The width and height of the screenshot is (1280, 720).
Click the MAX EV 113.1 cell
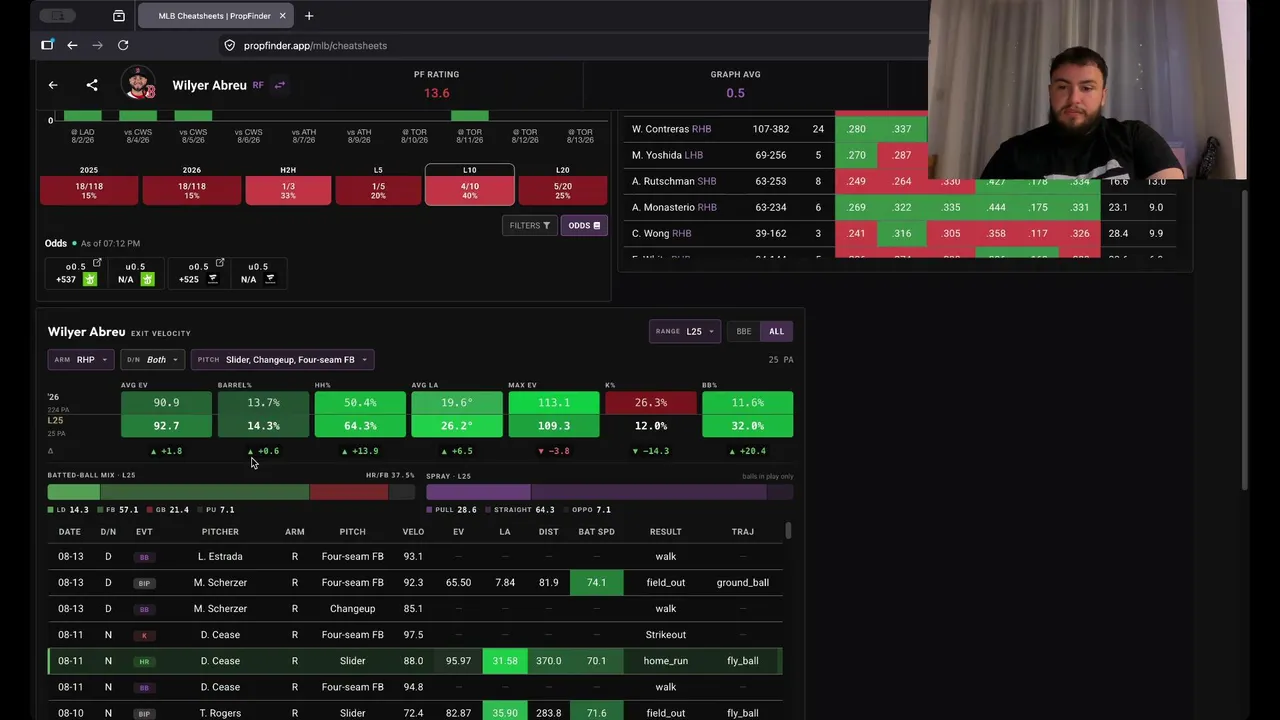[x=554, y=403]
